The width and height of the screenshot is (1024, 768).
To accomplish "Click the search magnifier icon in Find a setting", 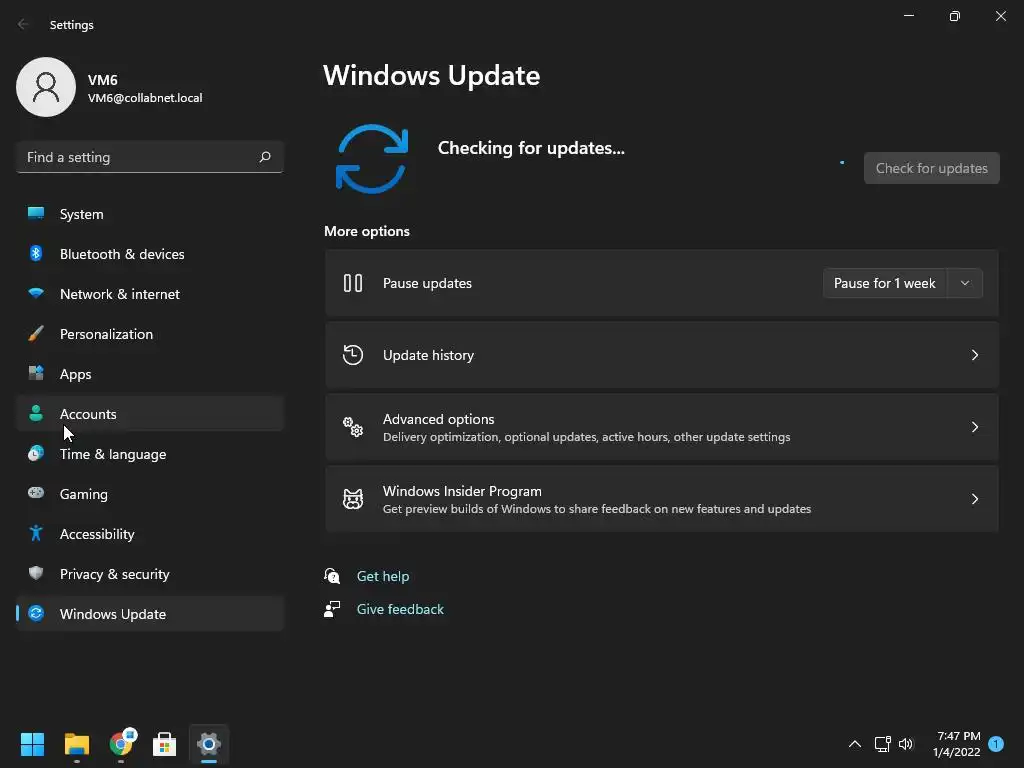I will (265, 157).
